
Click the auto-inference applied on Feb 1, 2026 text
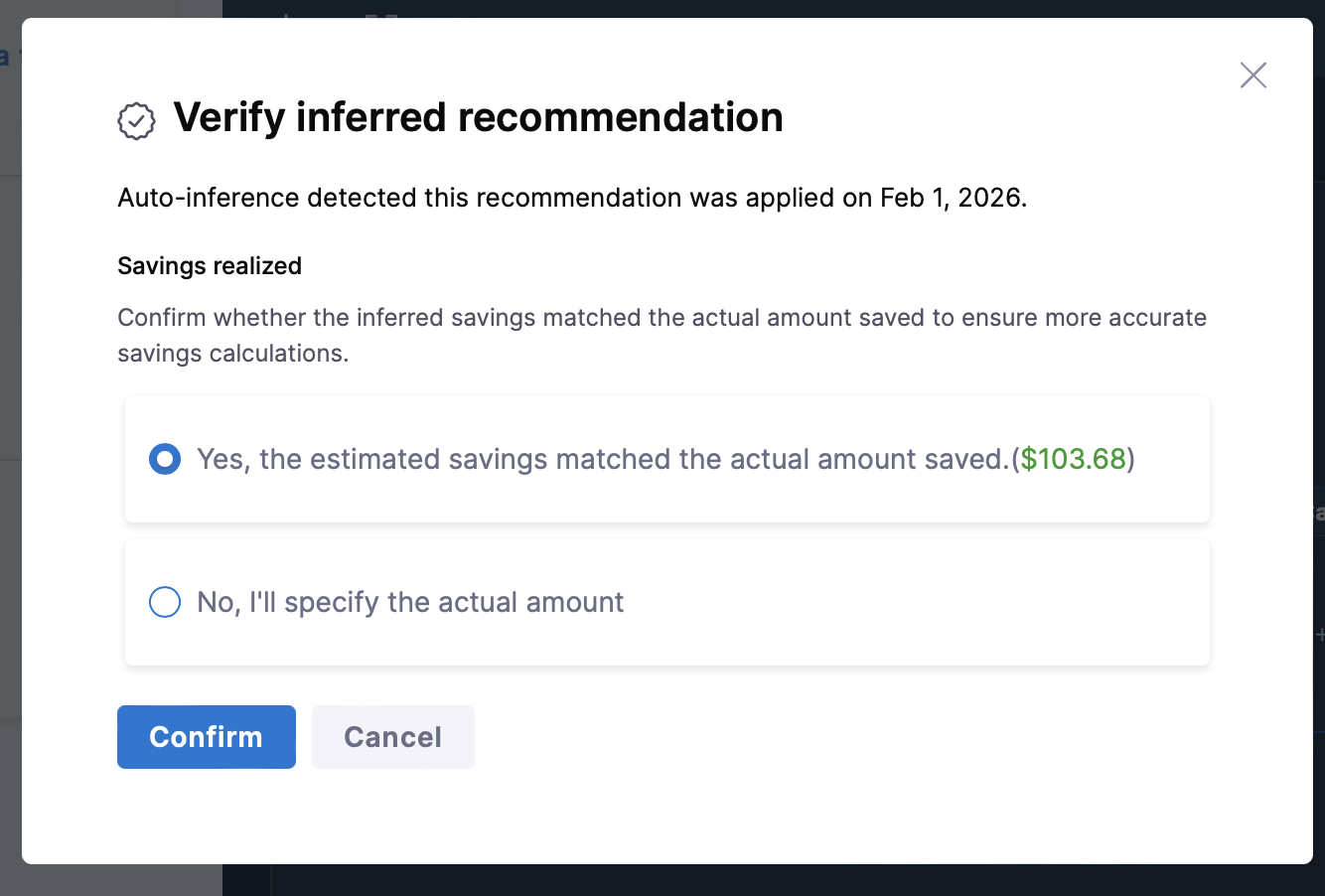coord(497,198)
